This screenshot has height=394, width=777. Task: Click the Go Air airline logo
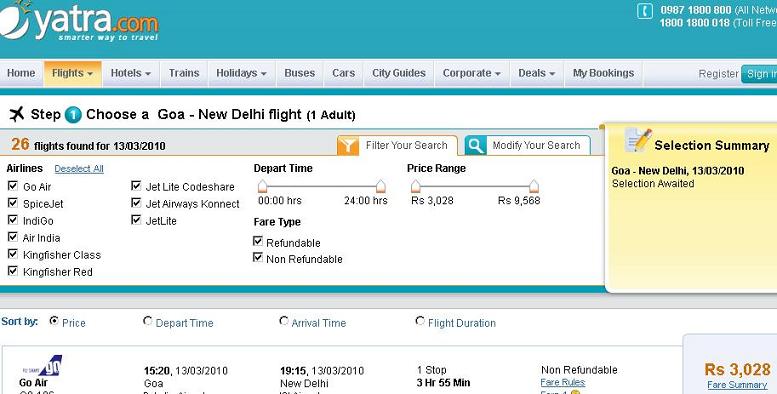pos(42,366)
